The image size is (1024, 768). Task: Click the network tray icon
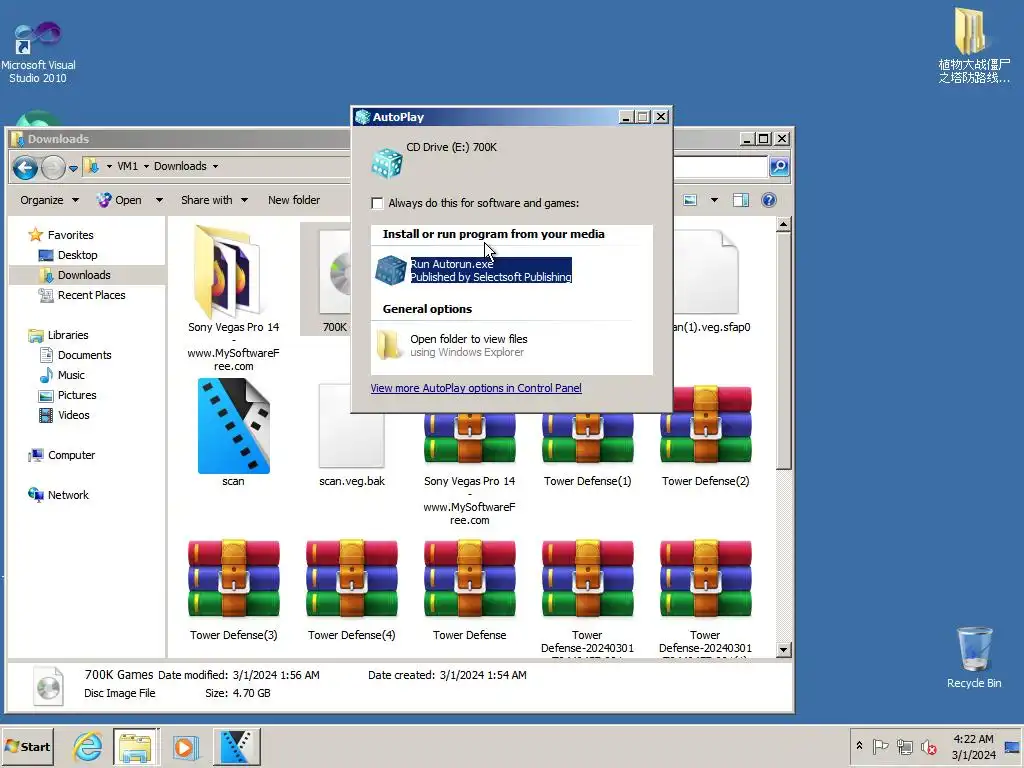[904, 746]
